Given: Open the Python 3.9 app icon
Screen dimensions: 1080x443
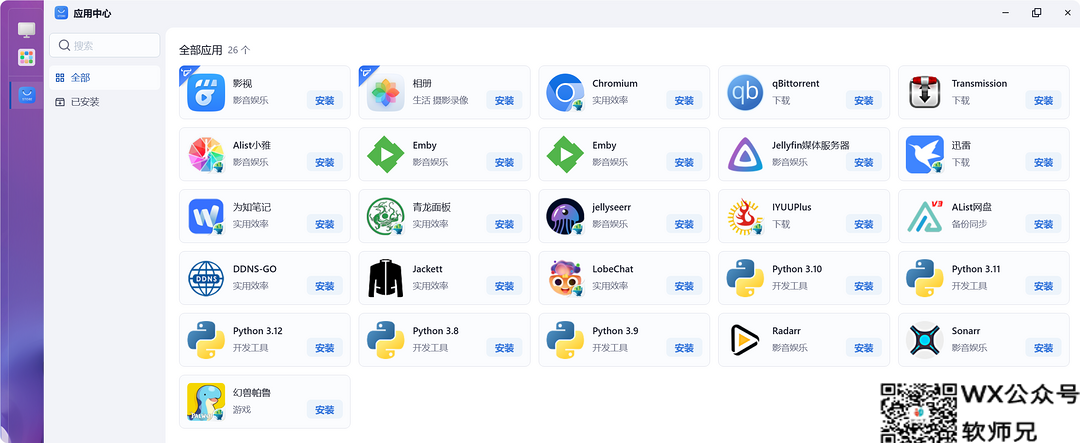Looking at the screenshot, I should (565, 340).
